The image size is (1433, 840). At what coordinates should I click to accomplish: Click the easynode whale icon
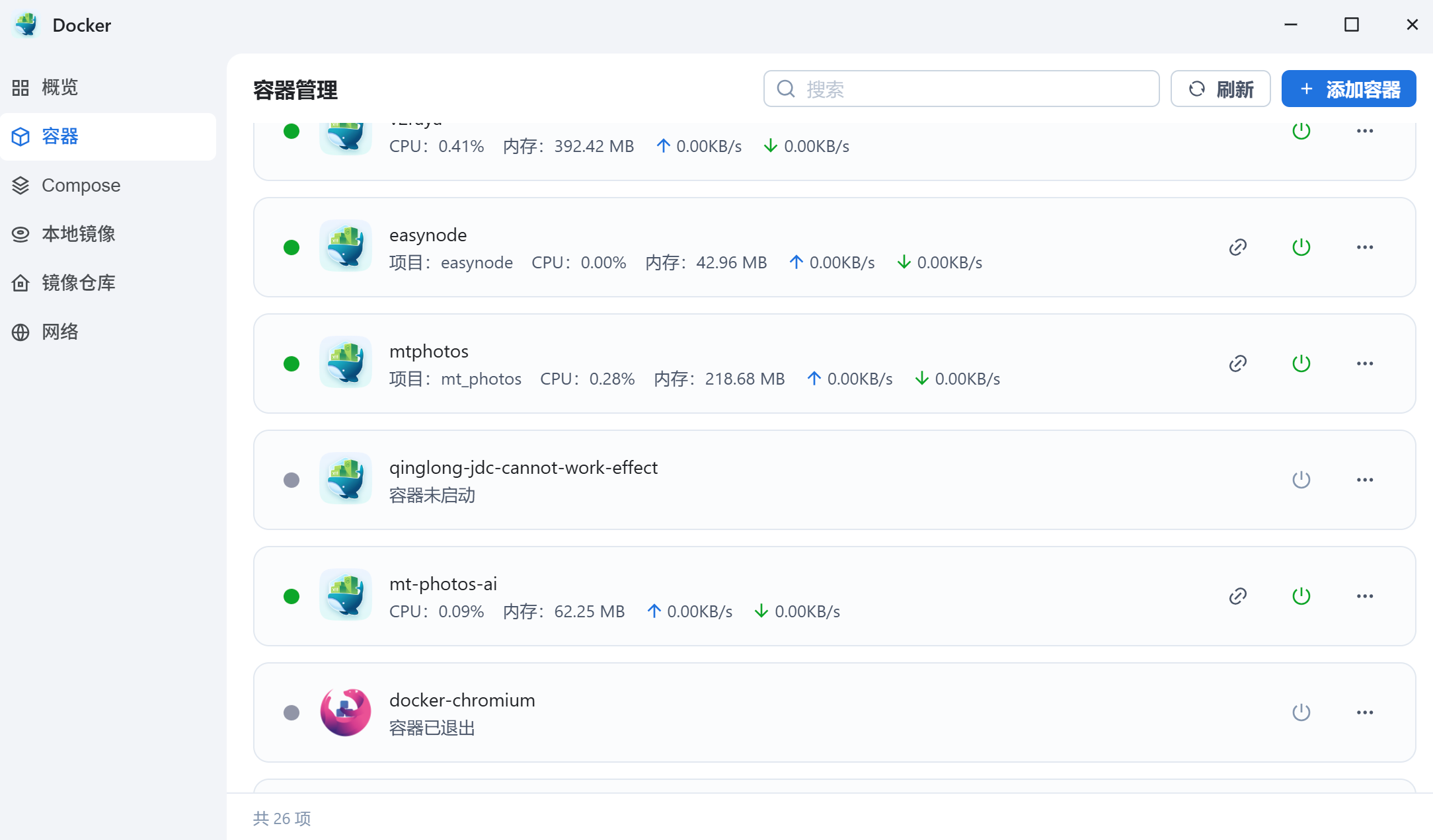[x=346, y=246]
